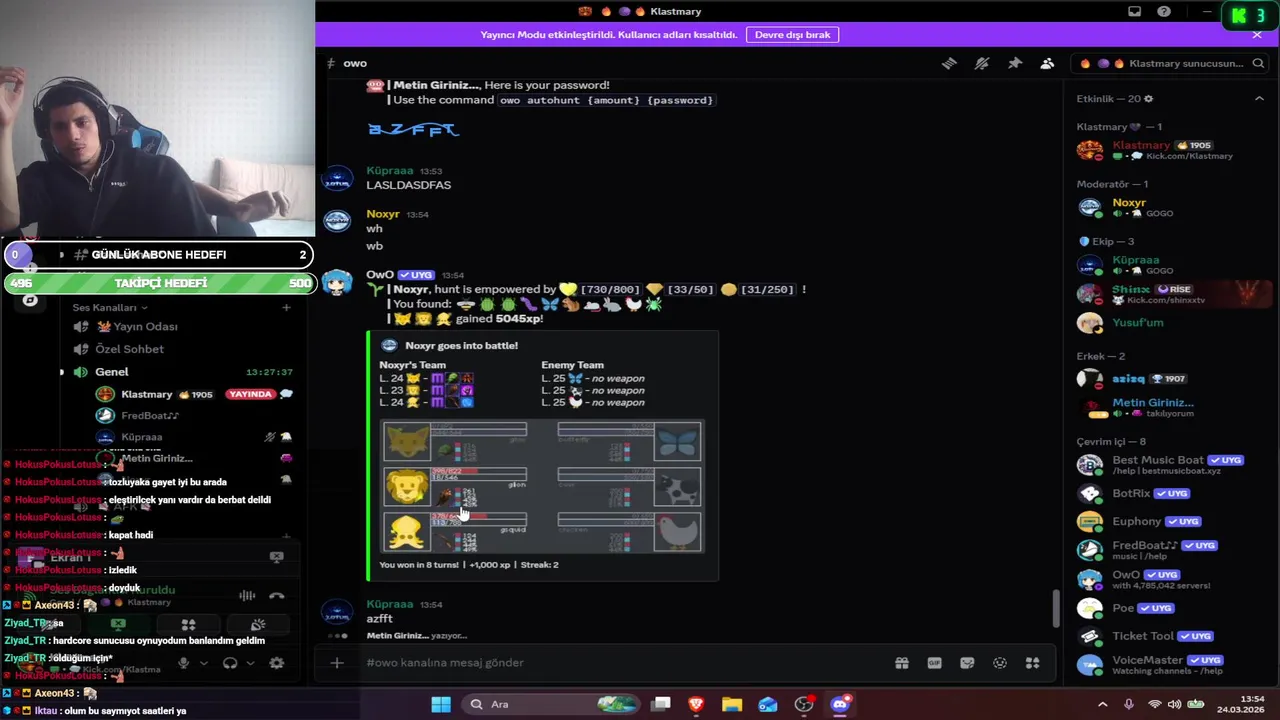Screen dimensions: 1280x720
Task: Open microphone options dropdown arrow
Action: click(x=204, y=663)
